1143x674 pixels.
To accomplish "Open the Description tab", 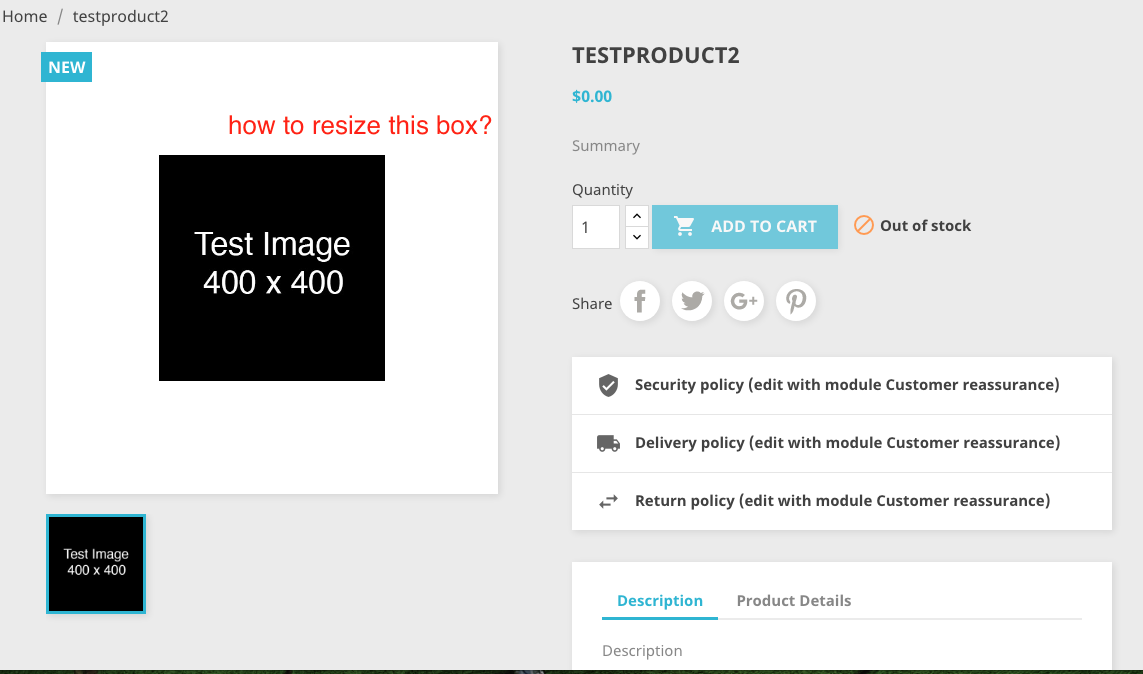I will [660, 601].
